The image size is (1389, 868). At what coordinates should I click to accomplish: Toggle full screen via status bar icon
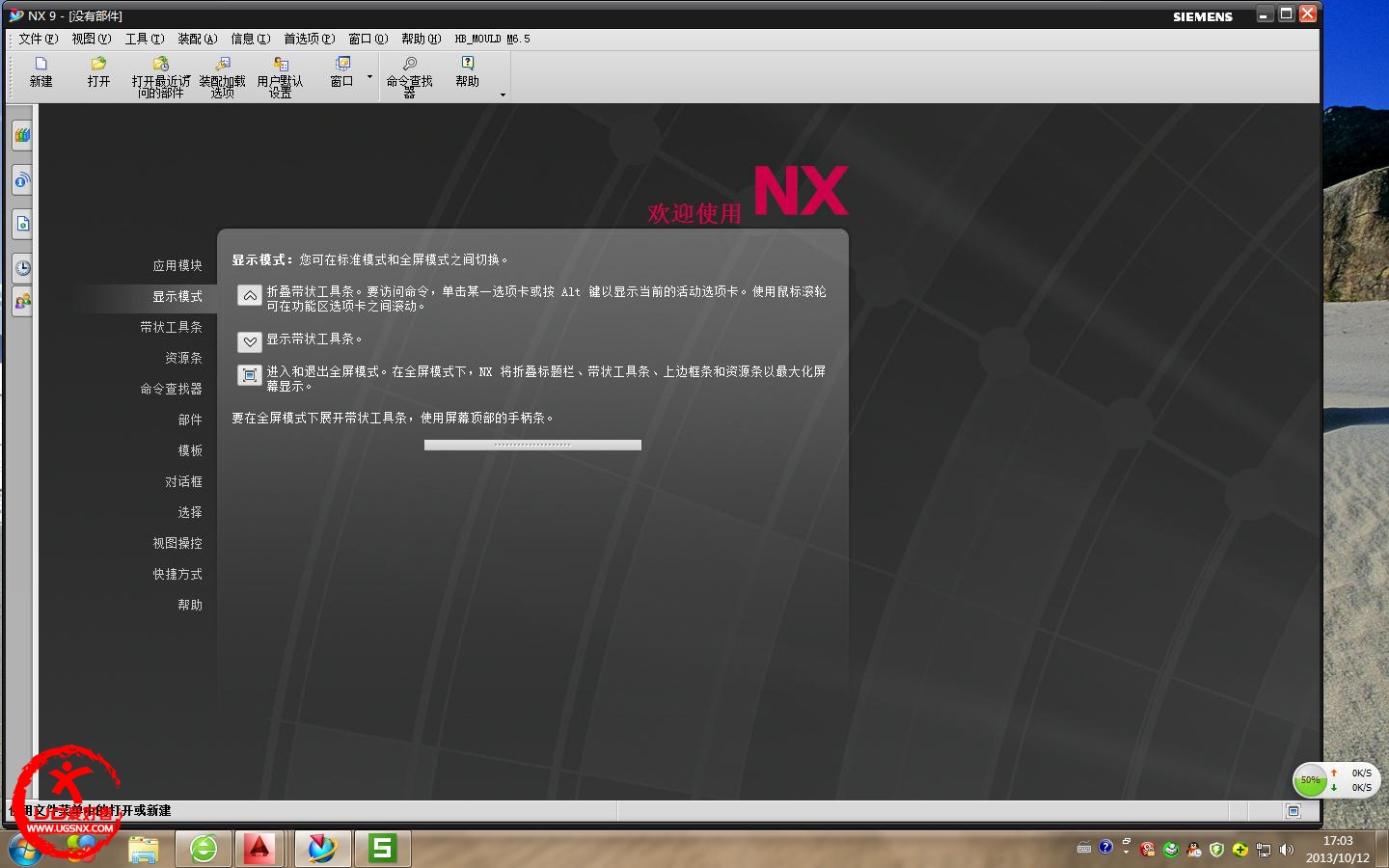click(x=1294, y=811)
